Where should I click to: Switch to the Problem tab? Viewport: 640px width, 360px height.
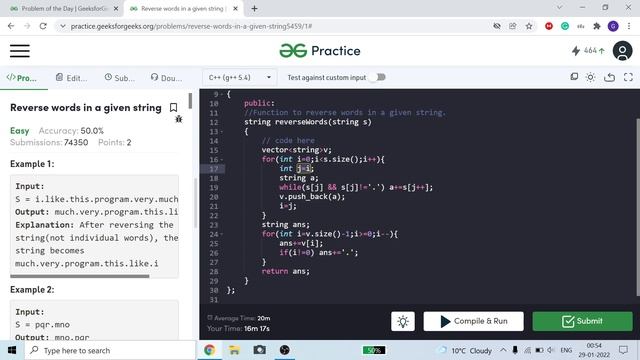[22, 78]
